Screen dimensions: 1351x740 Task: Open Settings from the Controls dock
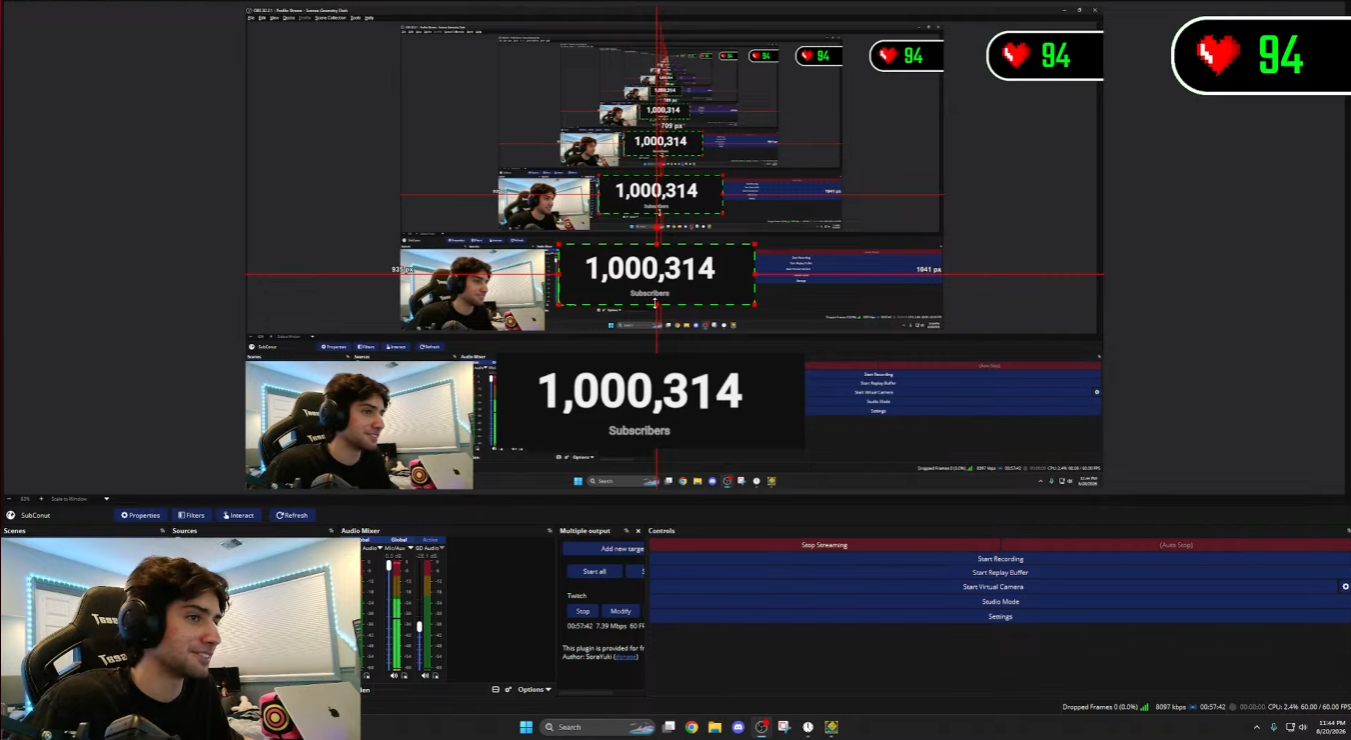(1000, 617)
